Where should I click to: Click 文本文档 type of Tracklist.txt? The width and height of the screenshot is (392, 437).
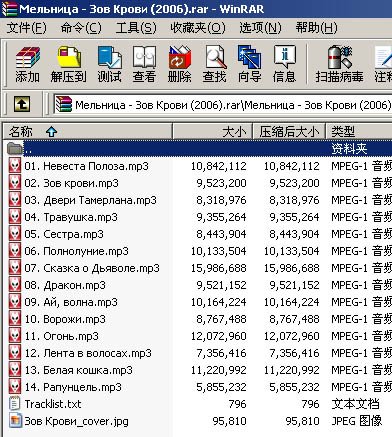pyautogui.click(x=355, y=404)
